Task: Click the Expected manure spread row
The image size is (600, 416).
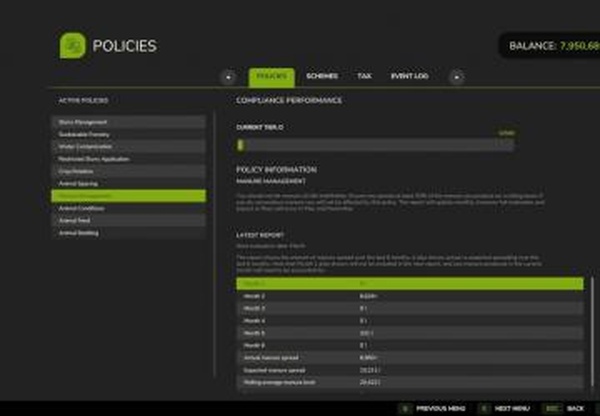Action: pyautogui.click(x=410, y=370)
